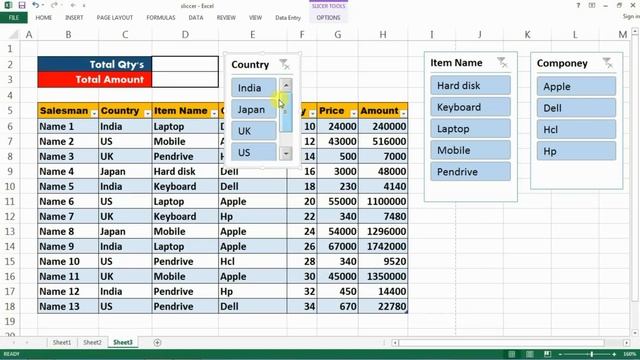Screen dimensions: 640x360
Task: Toggle Hcl in Componey slicer
Action: [x=576, y=130]
